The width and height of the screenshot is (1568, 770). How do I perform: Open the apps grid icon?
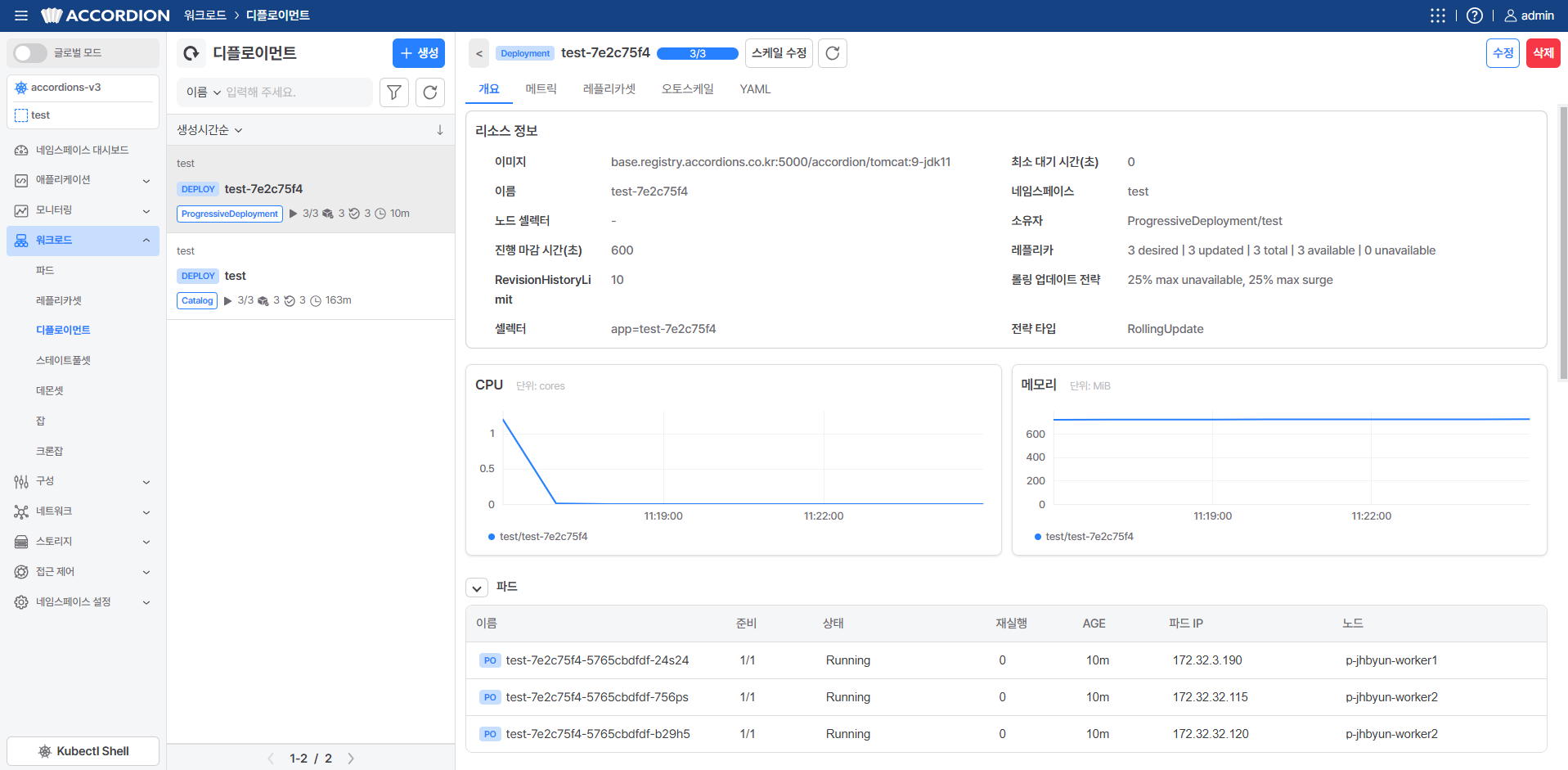click(1437, 16)
